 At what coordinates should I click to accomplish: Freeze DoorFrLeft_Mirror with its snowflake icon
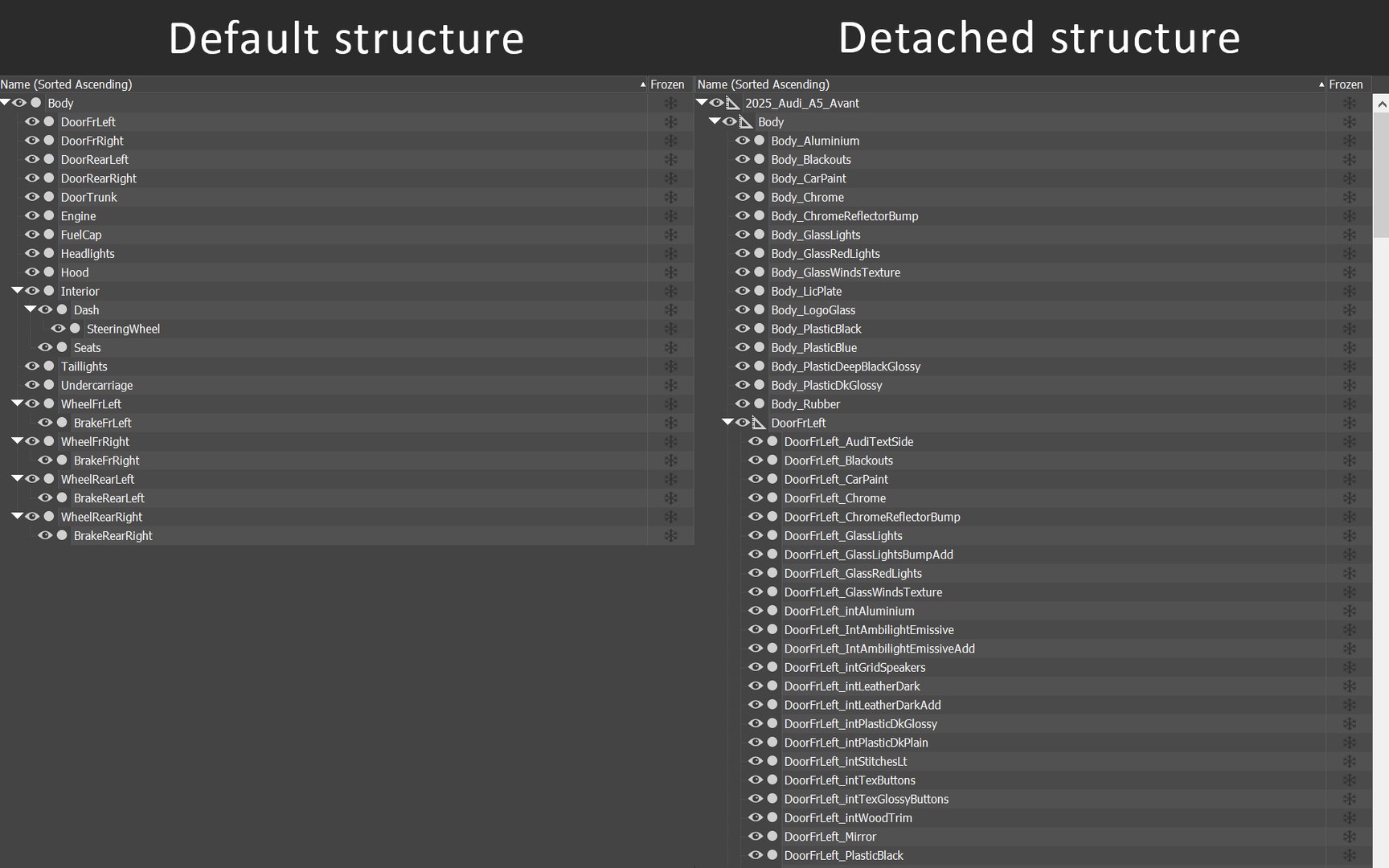(1350, 837)
